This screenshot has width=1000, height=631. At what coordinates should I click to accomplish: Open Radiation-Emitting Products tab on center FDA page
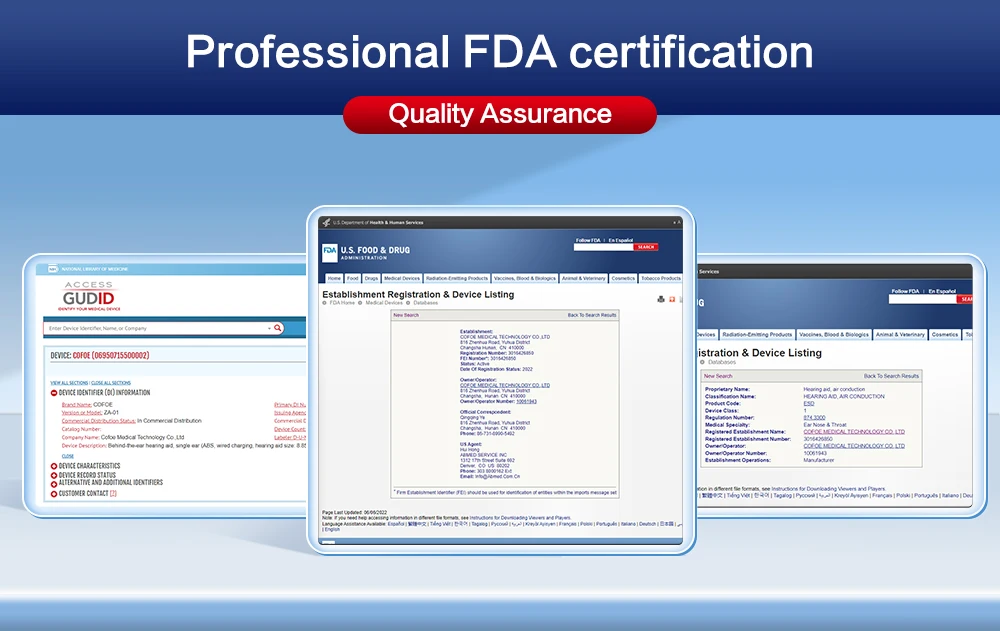click(x=457, y=279)
